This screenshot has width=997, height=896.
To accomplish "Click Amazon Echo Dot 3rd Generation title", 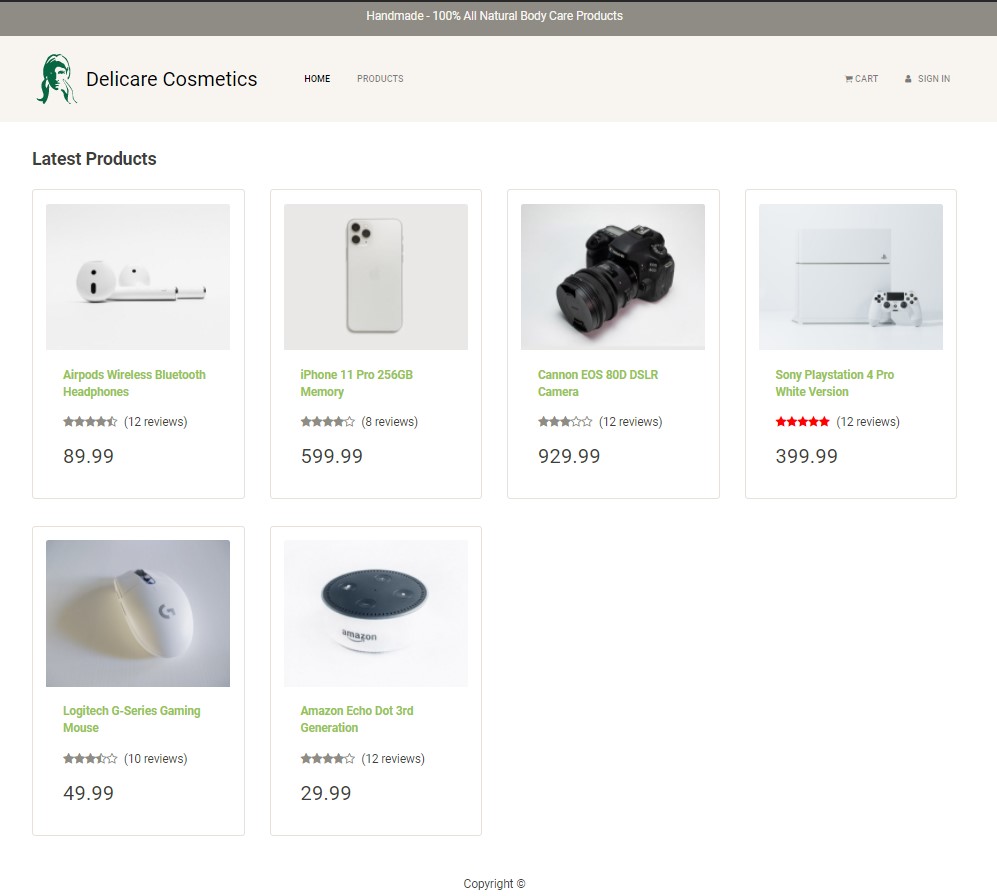I will pyautogui.click(x=357, y=719).
